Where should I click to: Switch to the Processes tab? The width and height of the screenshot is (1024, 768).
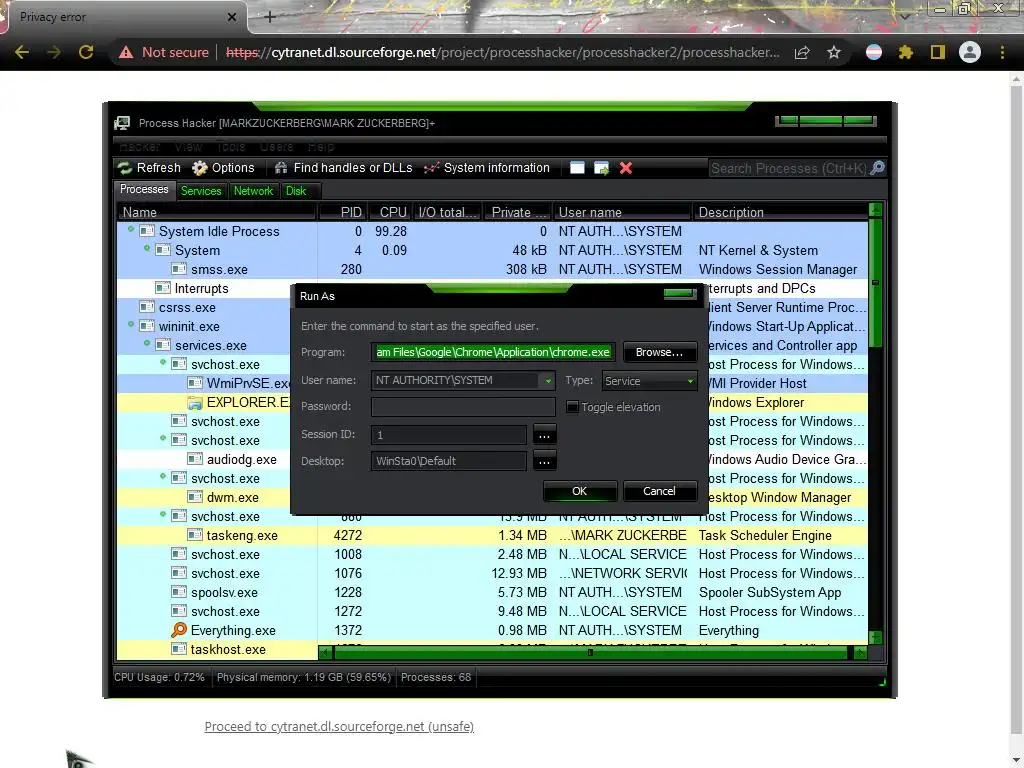pos(144,189)
